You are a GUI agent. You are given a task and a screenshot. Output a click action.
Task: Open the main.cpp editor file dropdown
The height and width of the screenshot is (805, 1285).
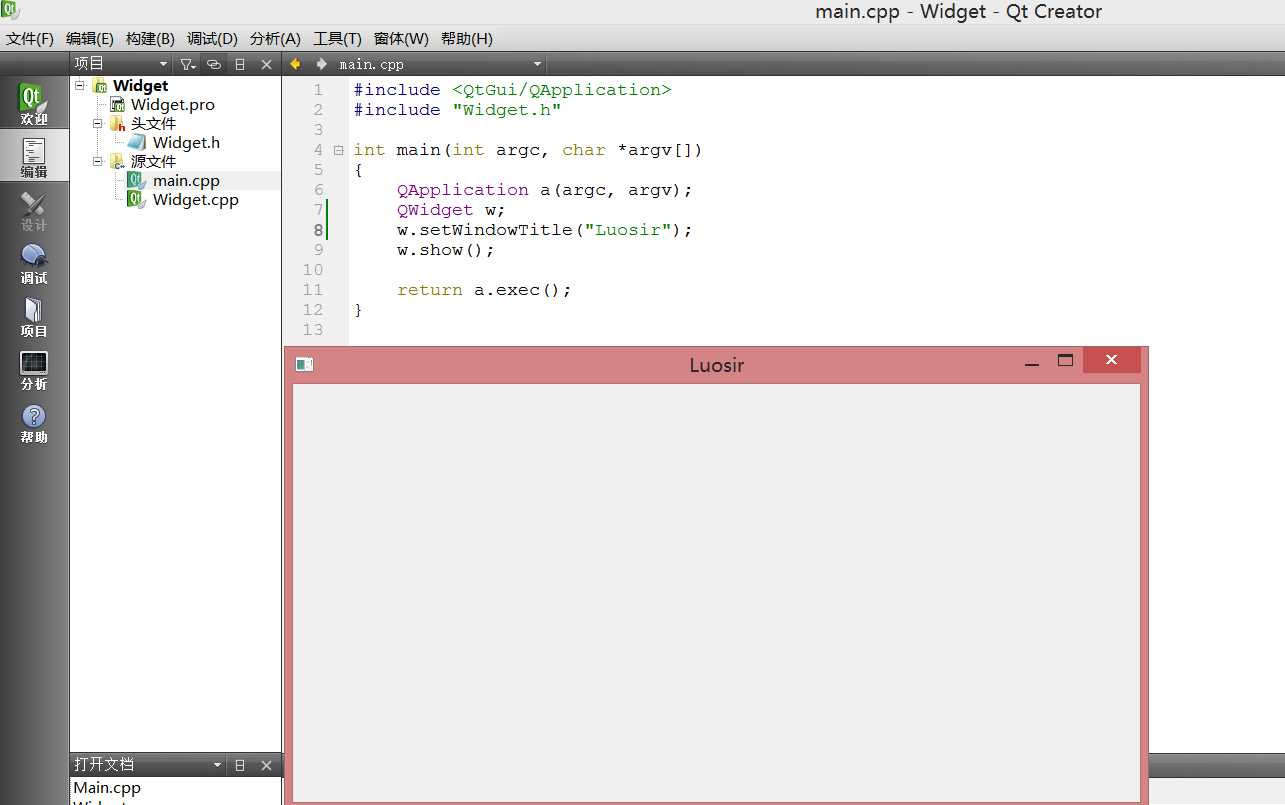(x=440, y=64)
